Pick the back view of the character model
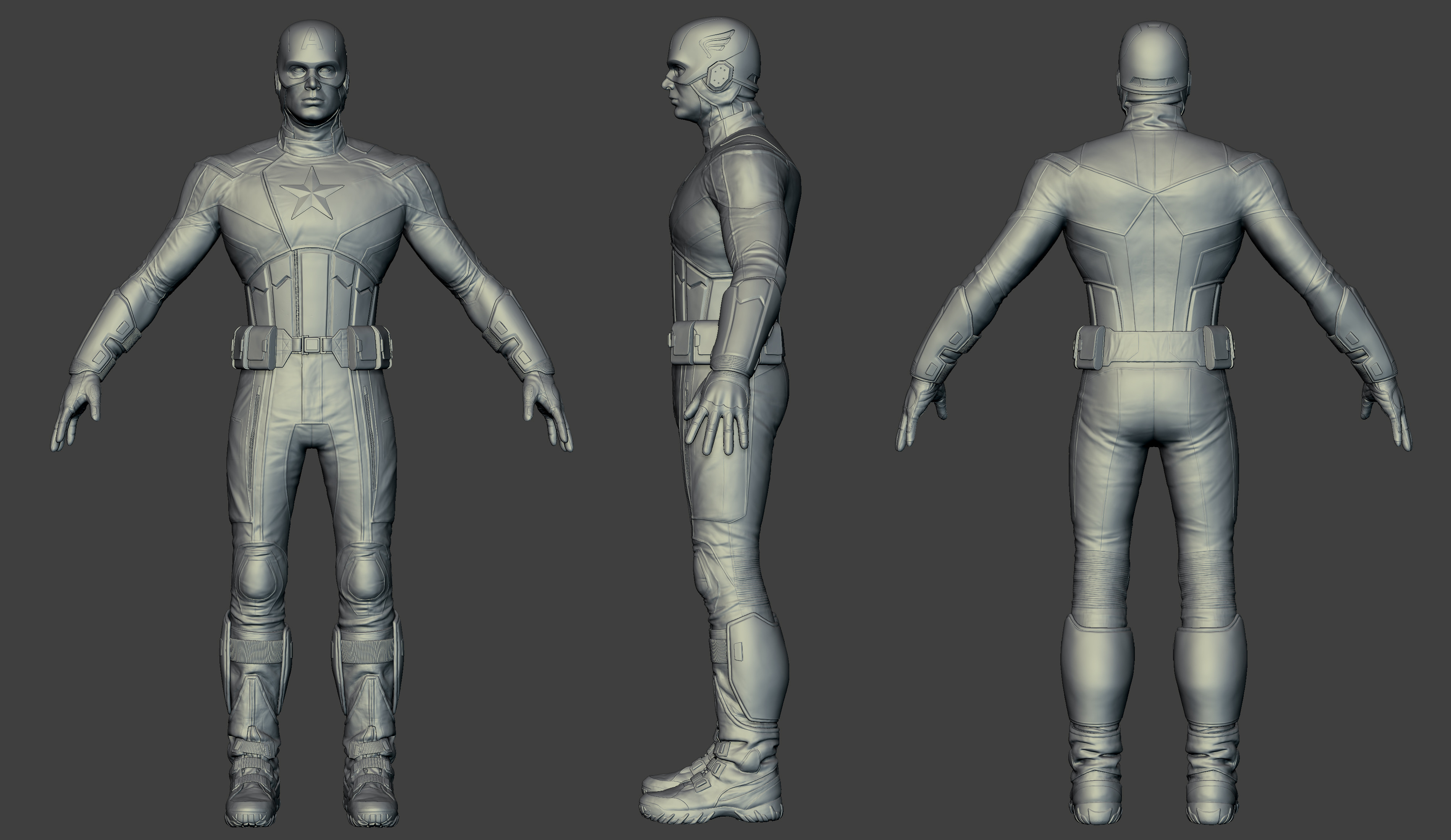The width and height of the screenshot is (1451, 840). coord(1154,423)
